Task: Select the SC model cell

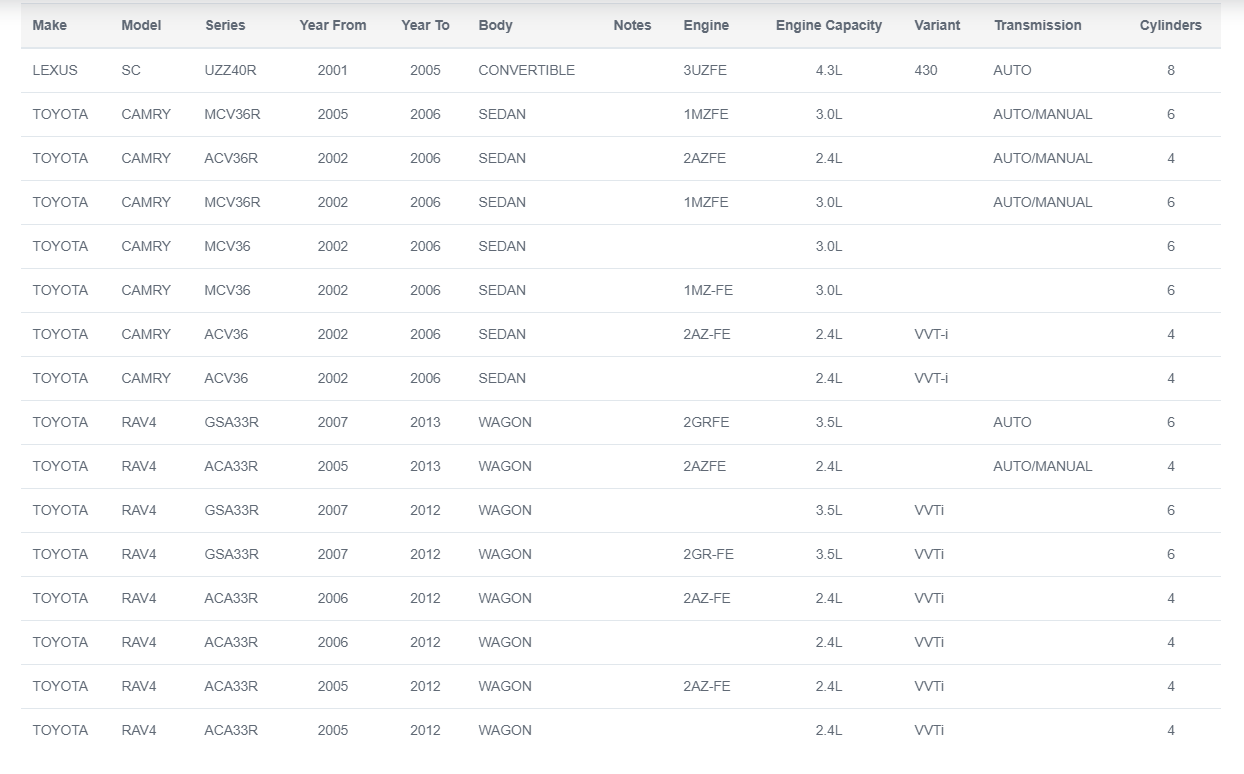Action: point(131,70)
